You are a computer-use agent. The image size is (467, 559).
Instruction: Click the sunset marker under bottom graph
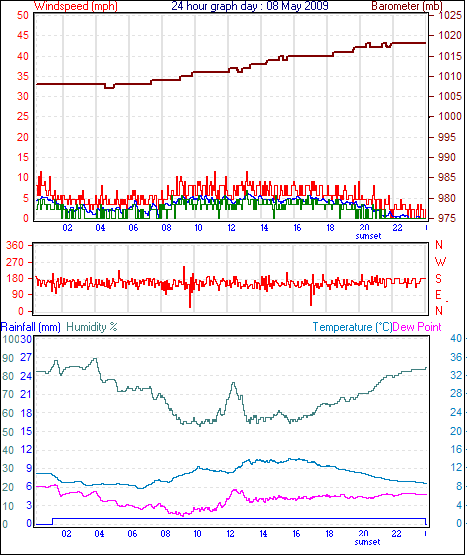pyautogui.click(x=367, y=542)
